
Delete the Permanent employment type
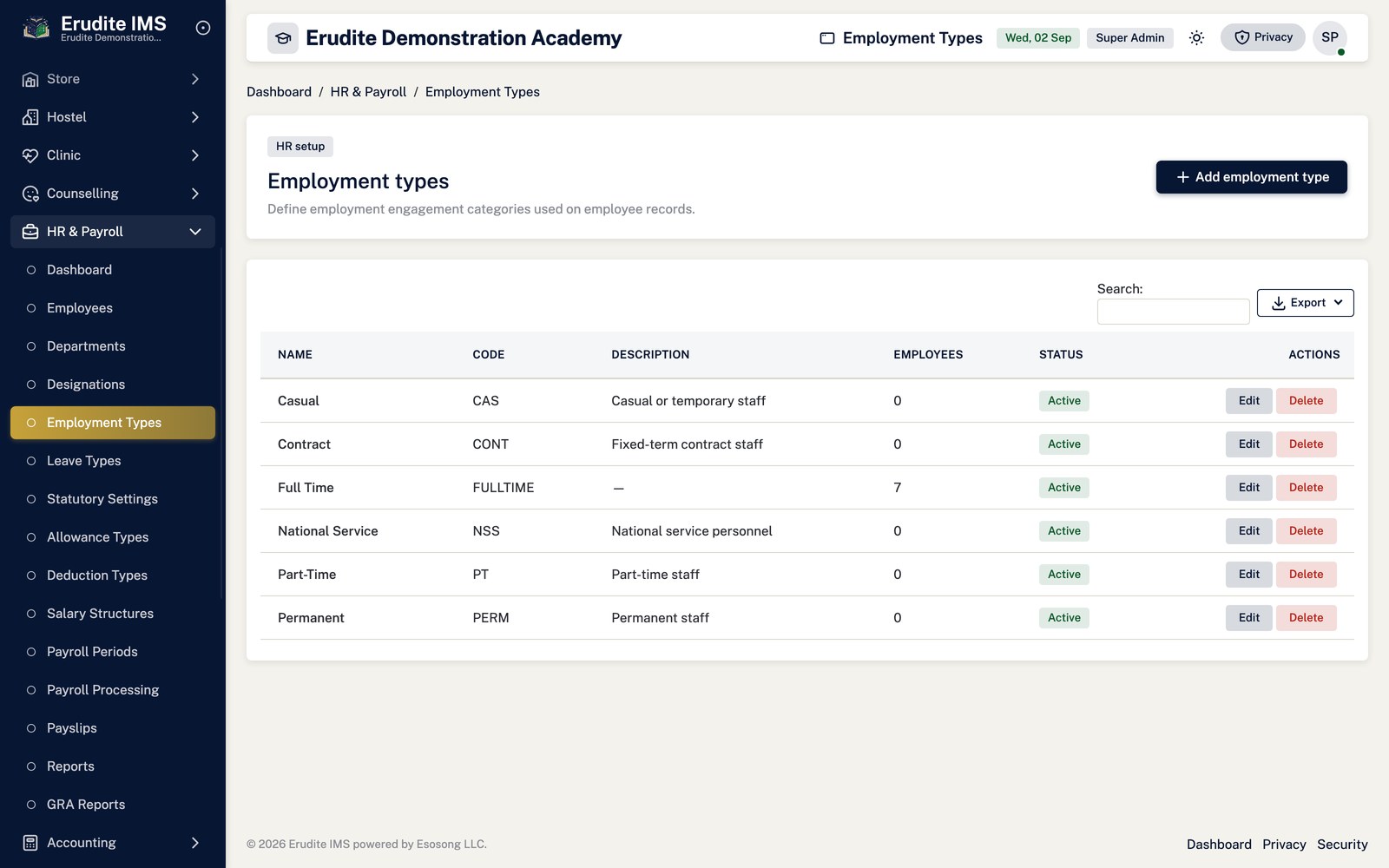[x=1307, y=618]
